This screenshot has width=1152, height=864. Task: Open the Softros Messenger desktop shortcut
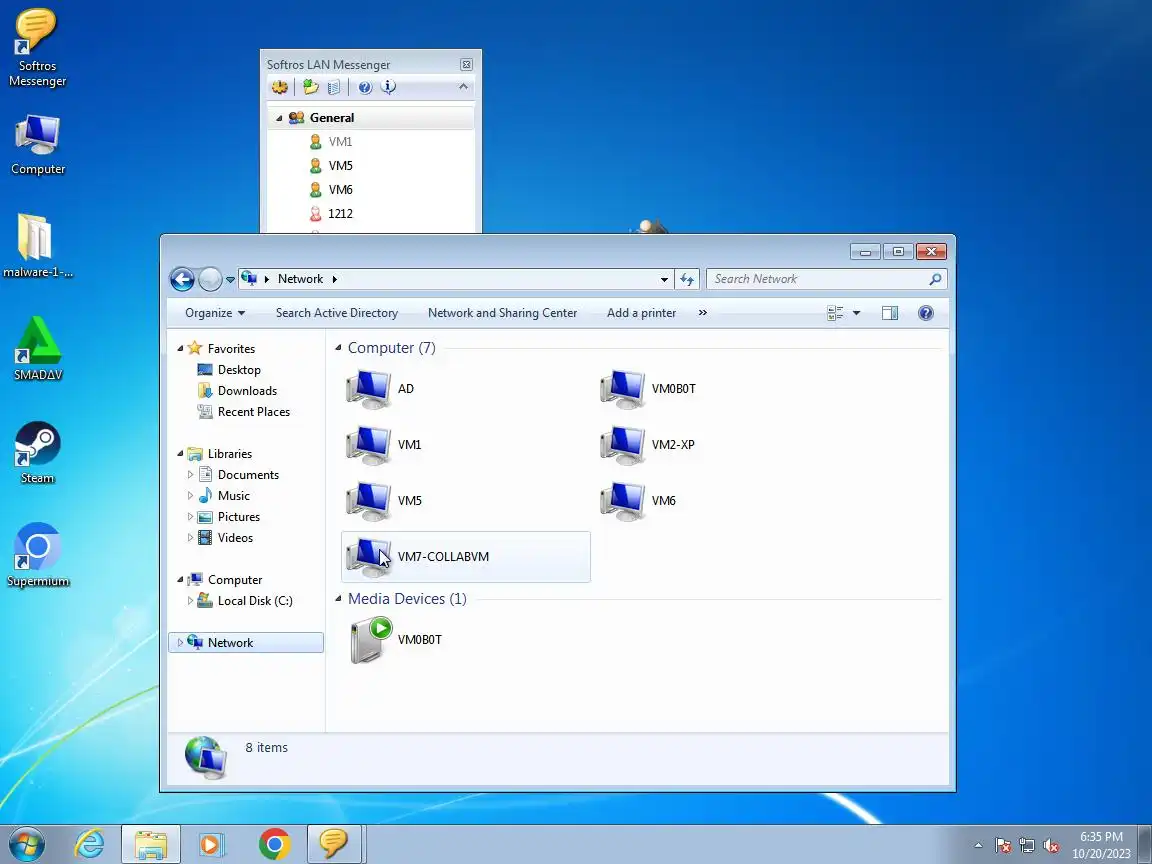pos(37,48)
